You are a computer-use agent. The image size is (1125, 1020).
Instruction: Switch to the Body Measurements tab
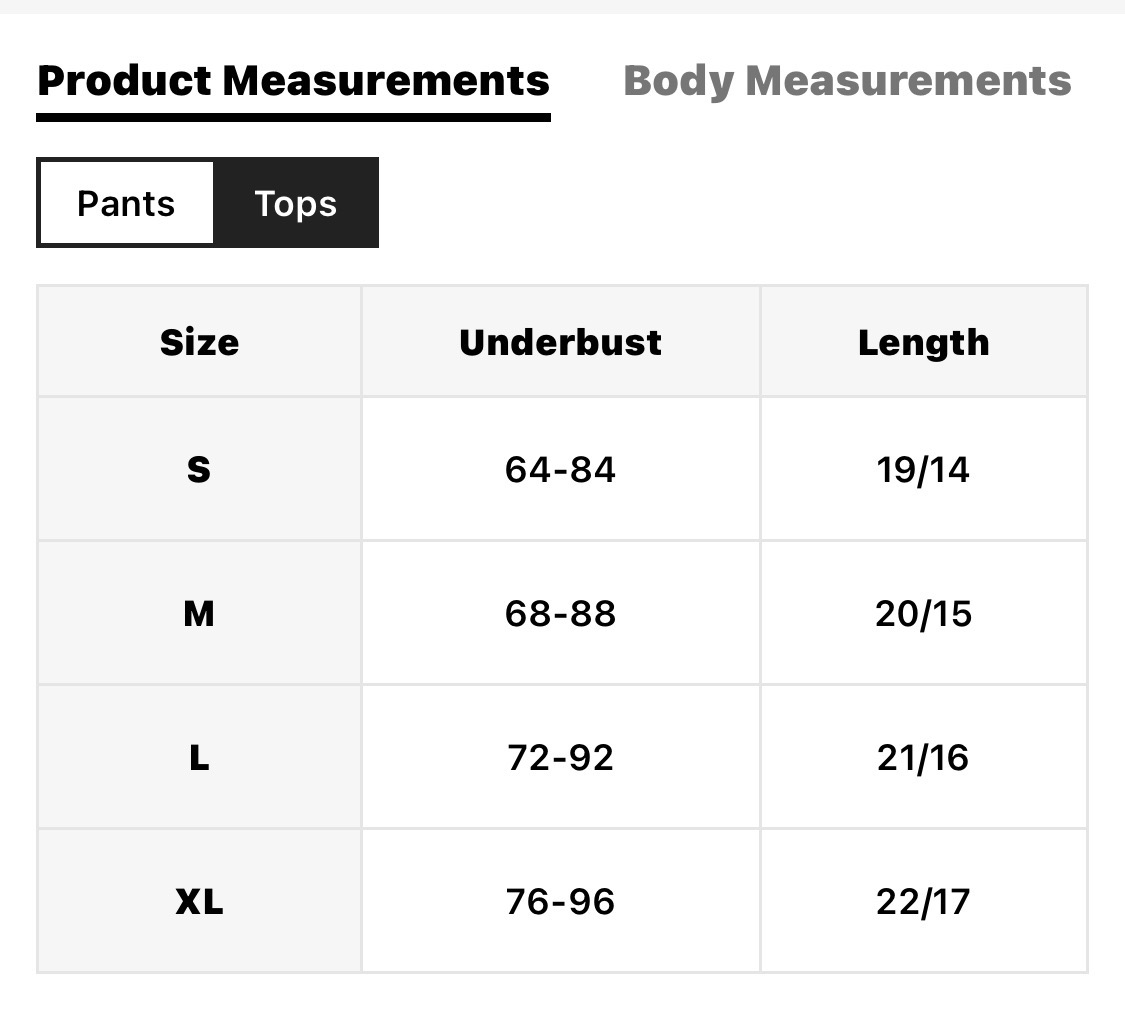tap(847, 81)
